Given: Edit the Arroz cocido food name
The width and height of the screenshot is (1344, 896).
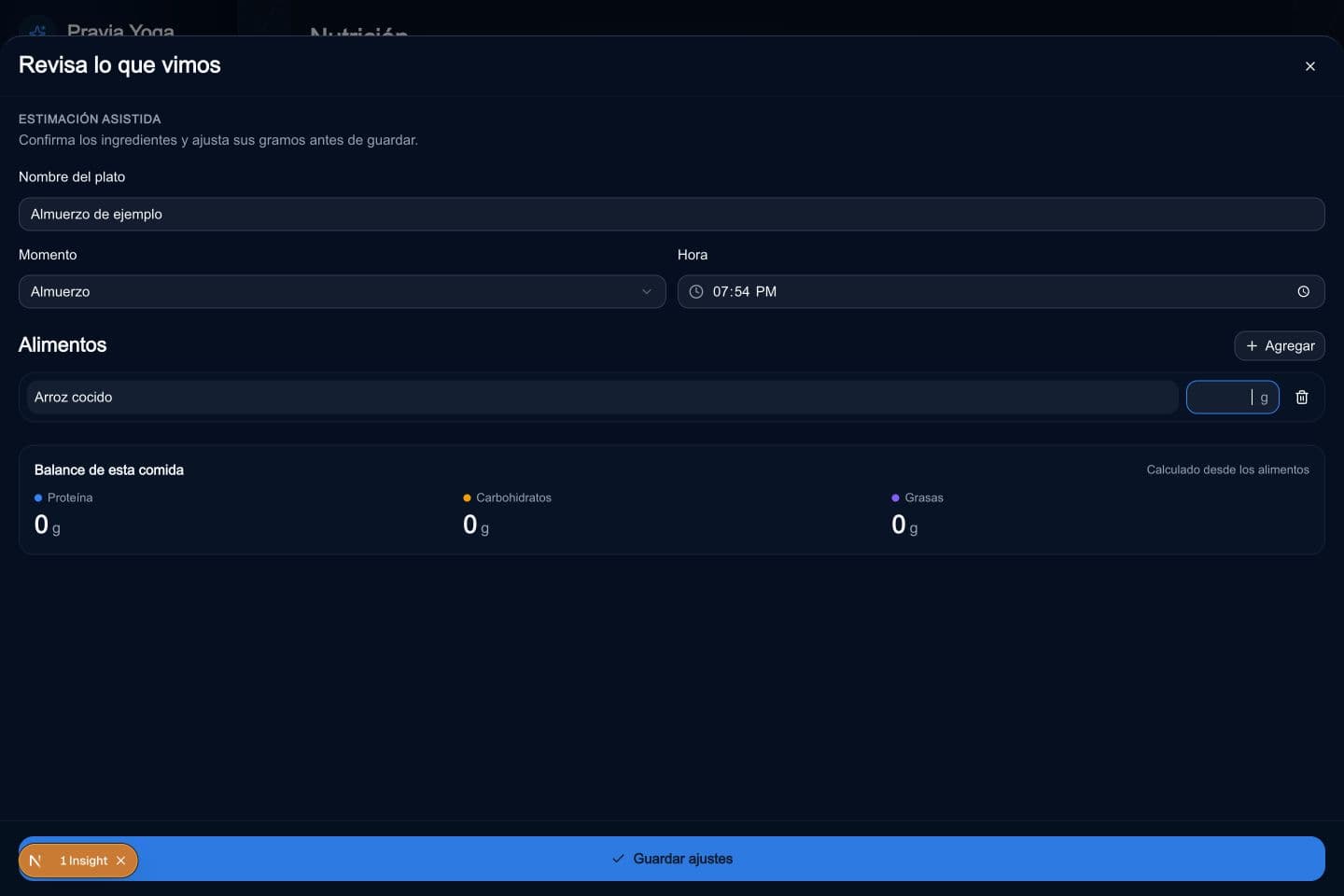Looking at the screenshot, I should click(x=603, y=398).
